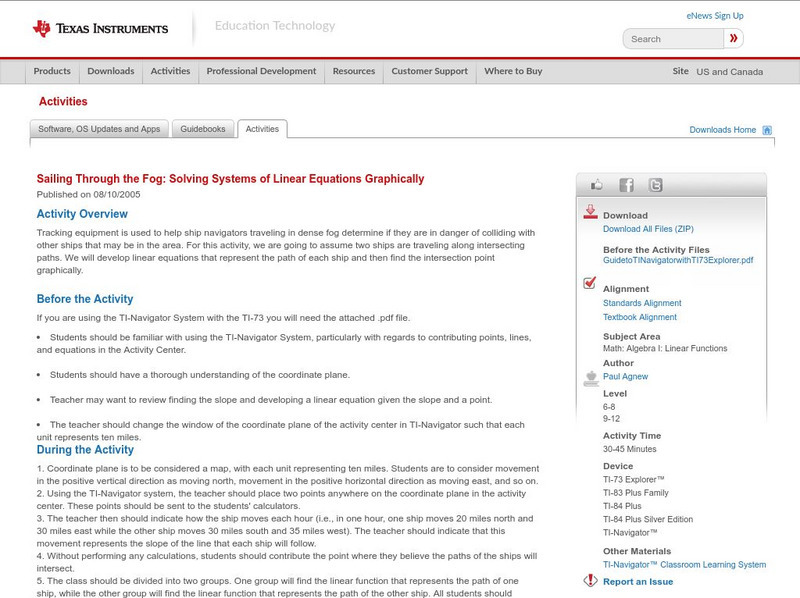Click the Activity Overview heading
The height and width of the screenshot is (598, 800).
tap(82, 214)
